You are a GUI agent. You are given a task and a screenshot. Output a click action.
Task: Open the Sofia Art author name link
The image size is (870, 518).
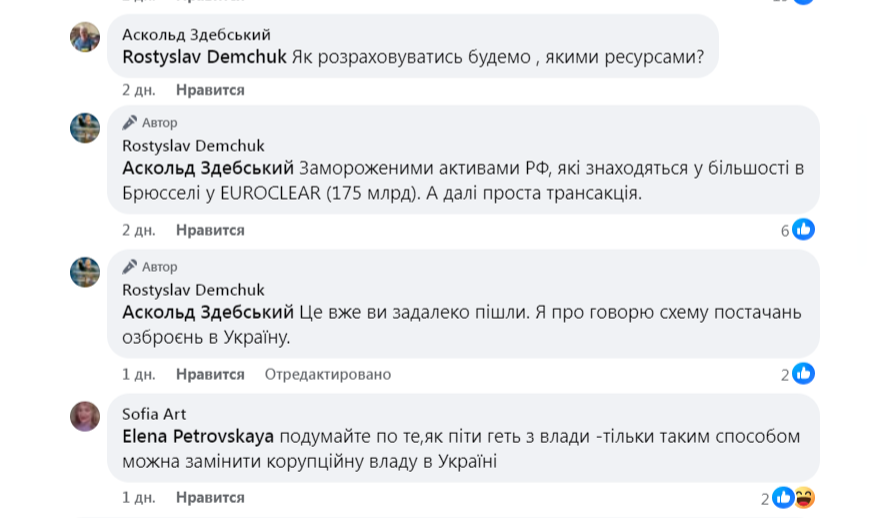[154, 414]
